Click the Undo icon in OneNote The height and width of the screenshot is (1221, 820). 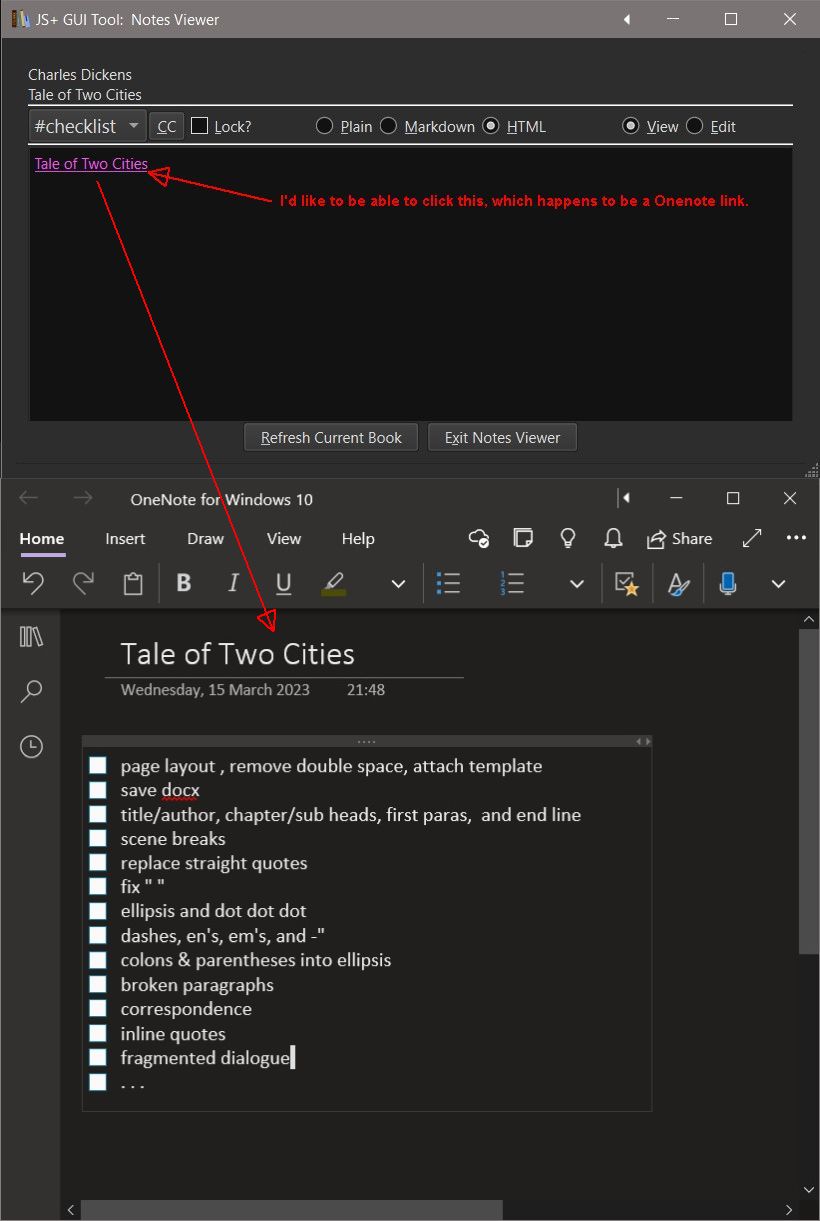33,584
